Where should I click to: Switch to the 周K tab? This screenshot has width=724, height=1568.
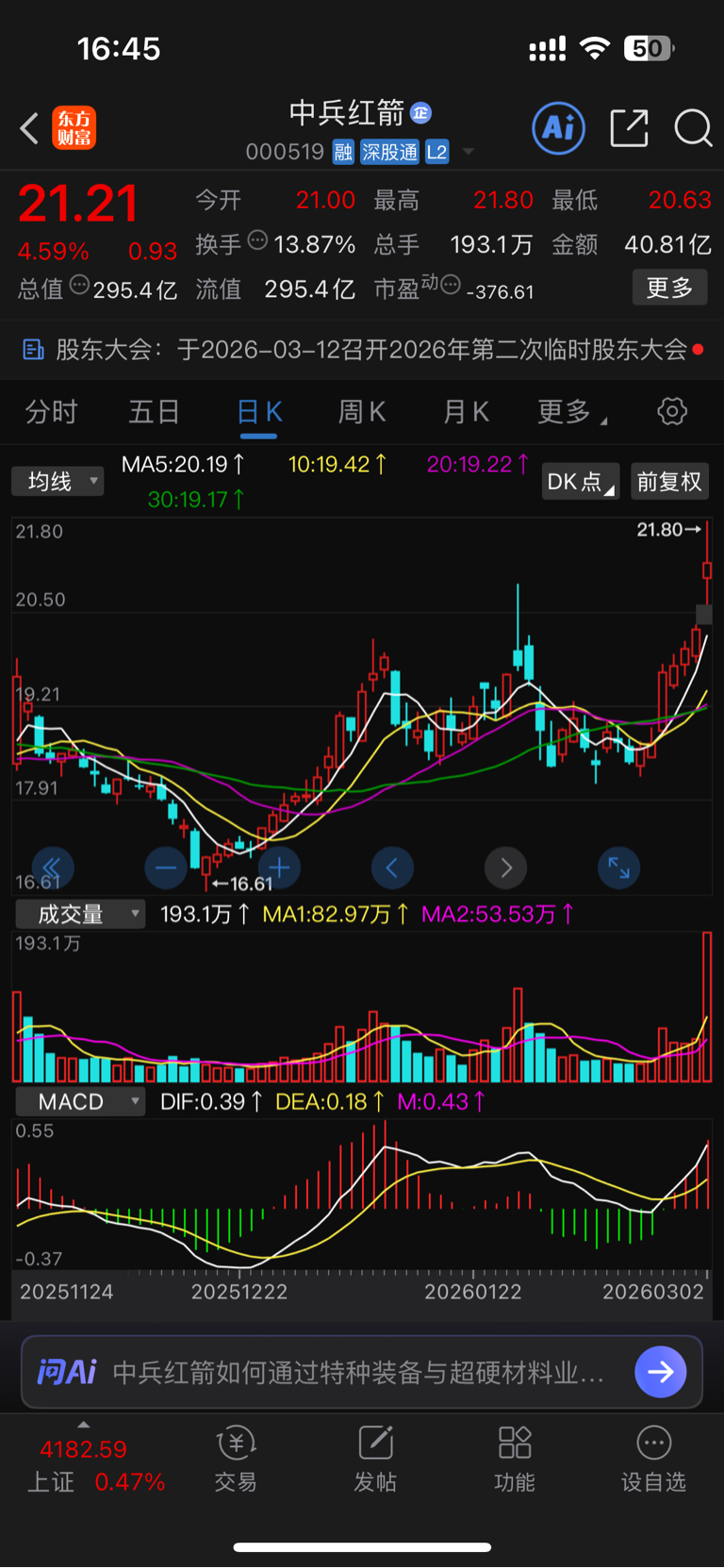click(x=362, y=412)
